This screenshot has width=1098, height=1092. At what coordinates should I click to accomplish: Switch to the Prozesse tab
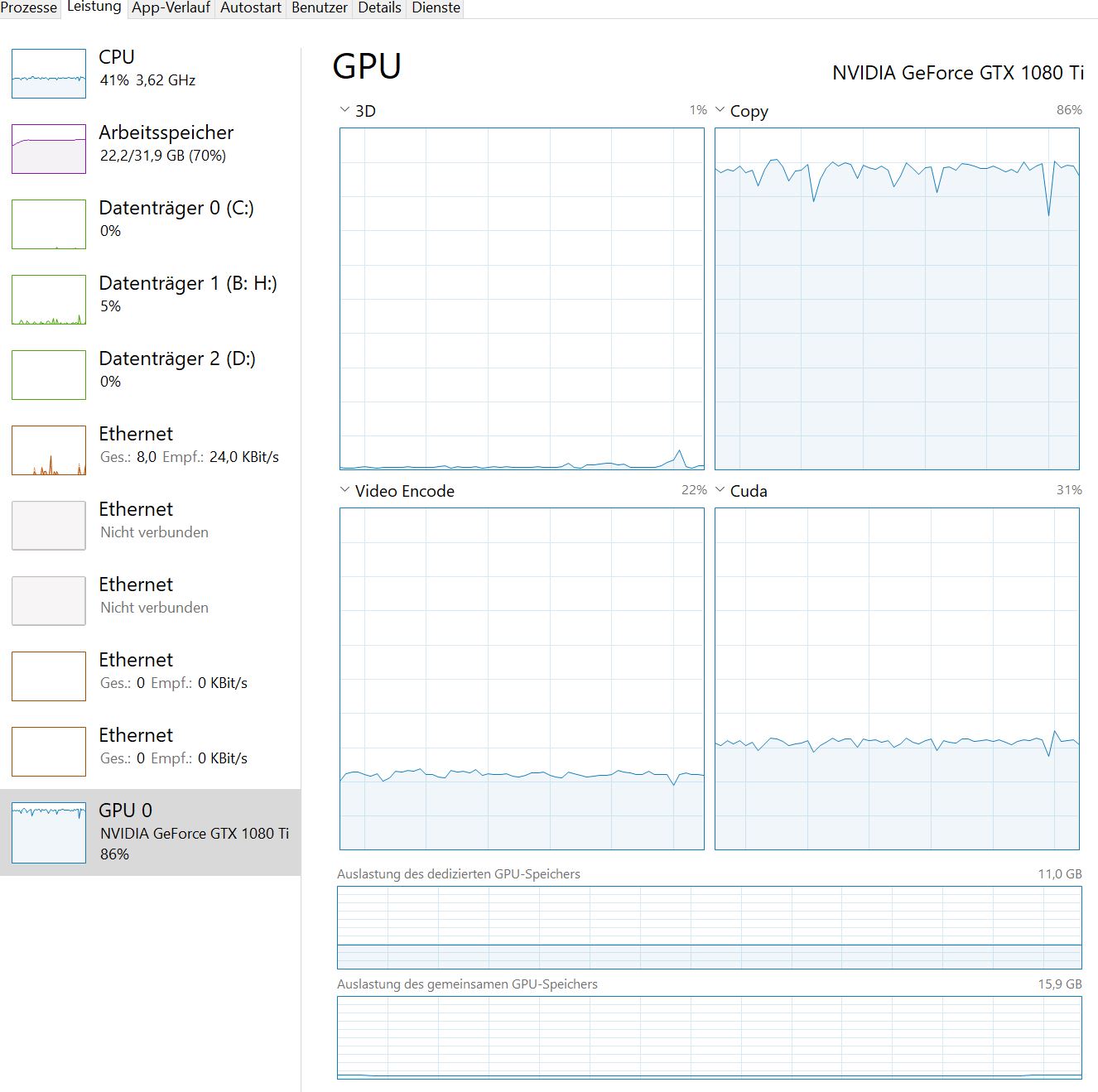point(29,8)
